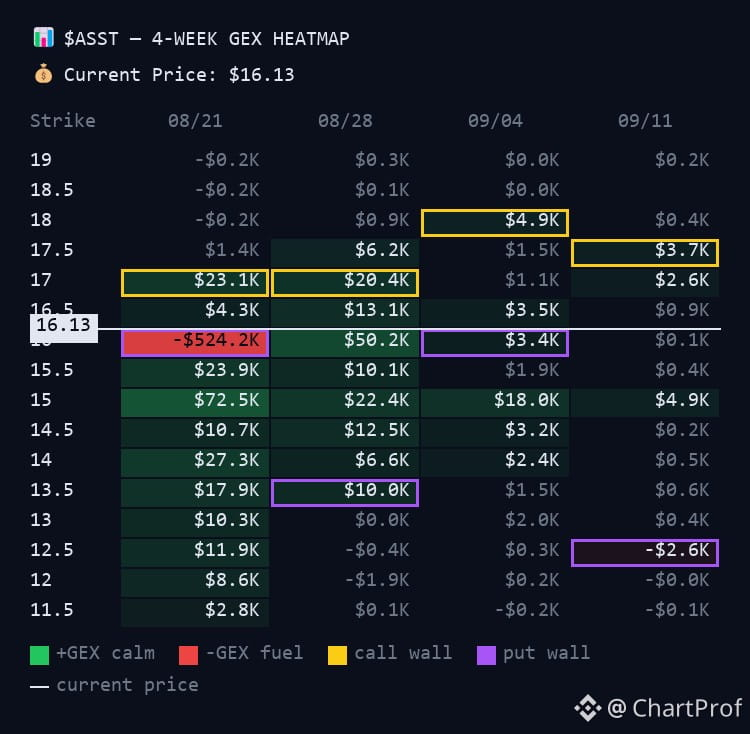The width and height of the screenshot is (750, 734).
Task: Click the $4.9K cell at strike 15
Action: (645, 402)
